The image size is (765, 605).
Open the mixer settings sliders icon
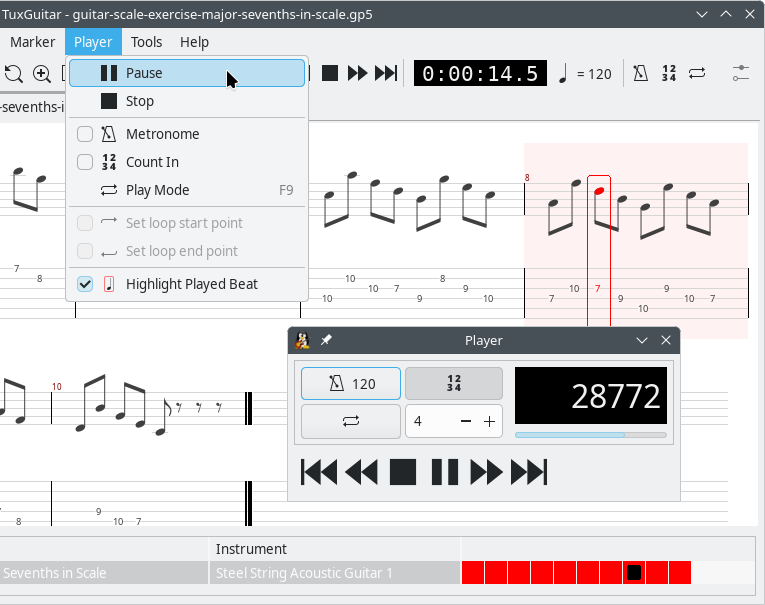(741, 73)
